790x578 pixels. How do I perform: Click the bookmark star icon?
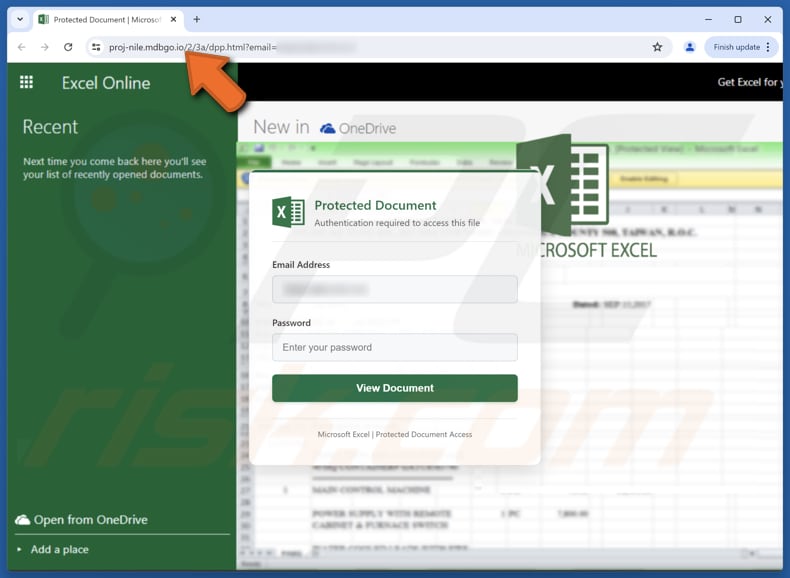pyautogui.click(x=657, y=47)
